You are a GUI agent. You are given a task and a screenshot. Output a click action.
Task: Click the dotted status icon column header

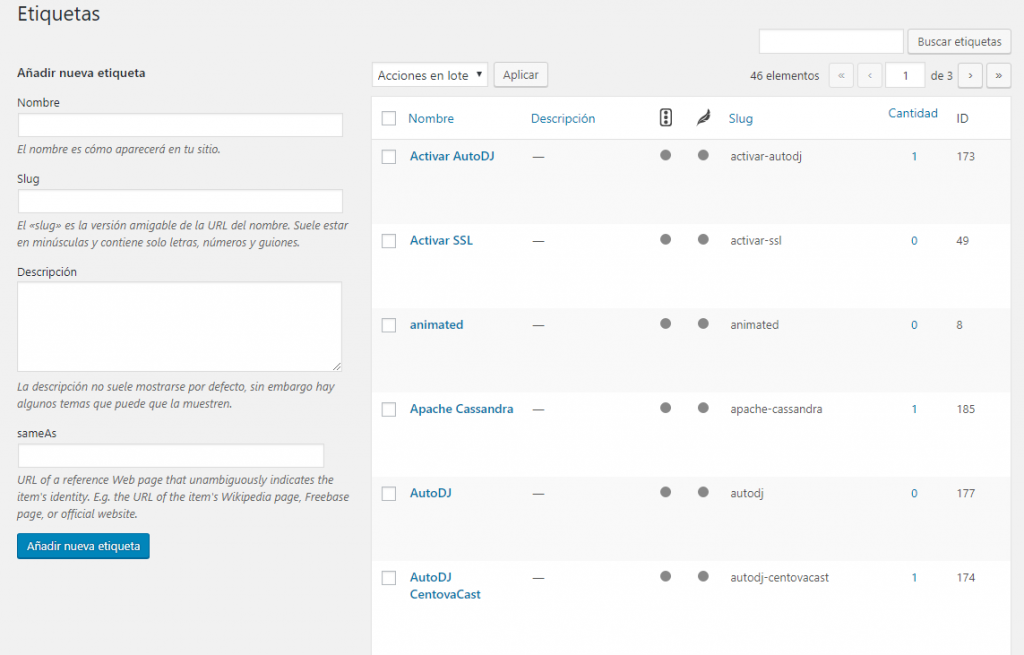click(666, 117)
